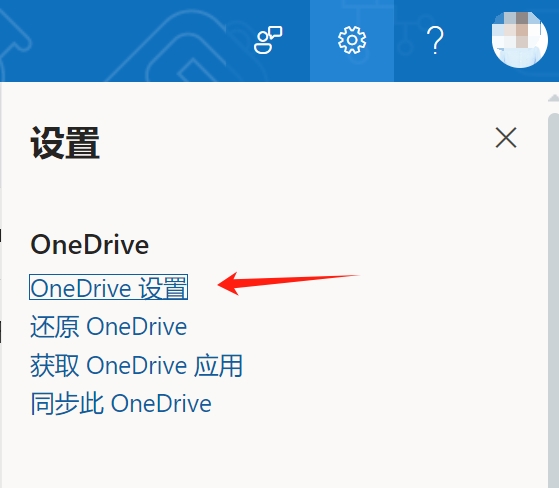Viewport: 559px width, 488px height.
Task: Open OneDrive 设置 link
Action: [x=108, y=287]
